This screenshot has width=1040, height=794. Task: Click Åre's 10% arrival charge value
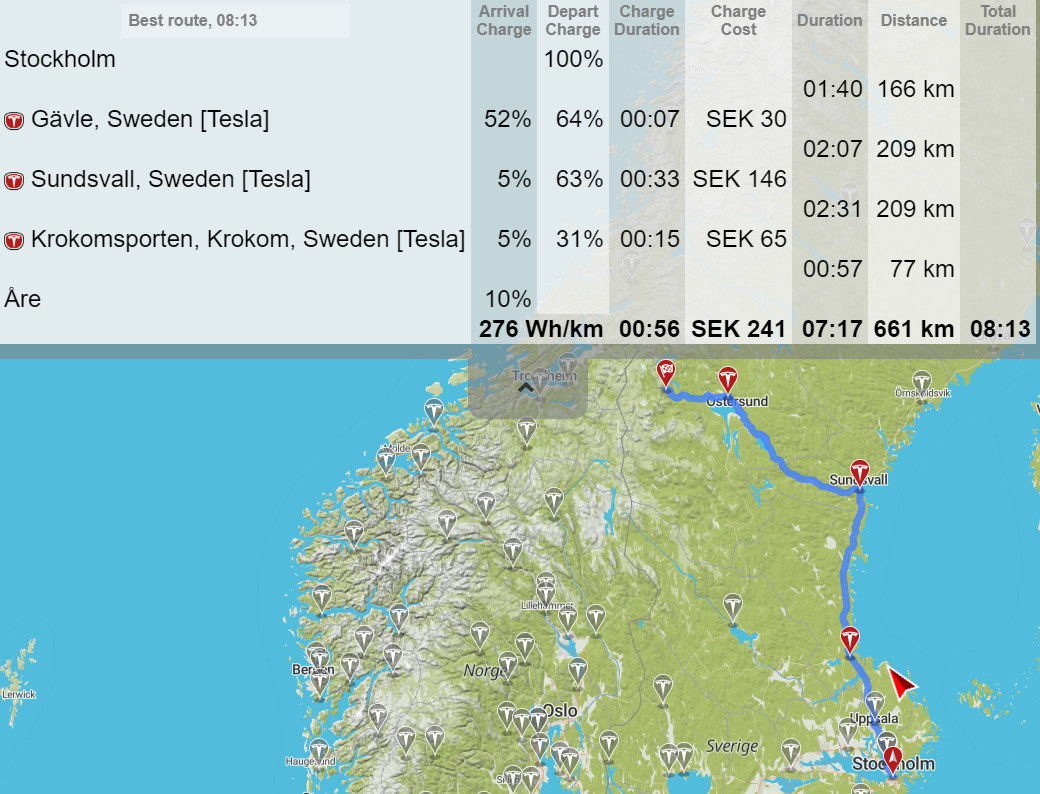(x=507, y=299)
